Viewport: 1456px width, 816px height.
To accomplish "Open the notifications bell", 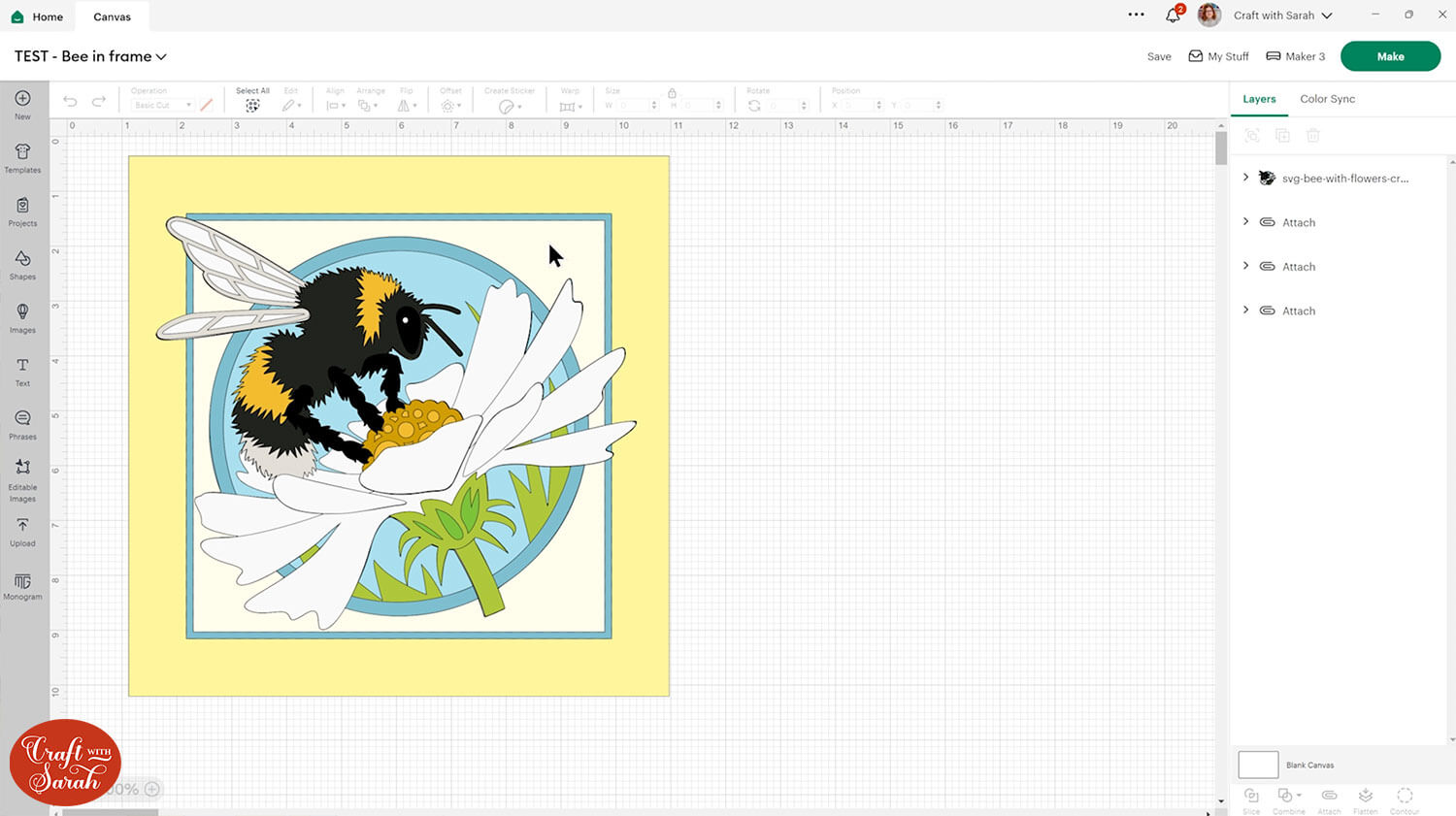I will [1174, 15].
